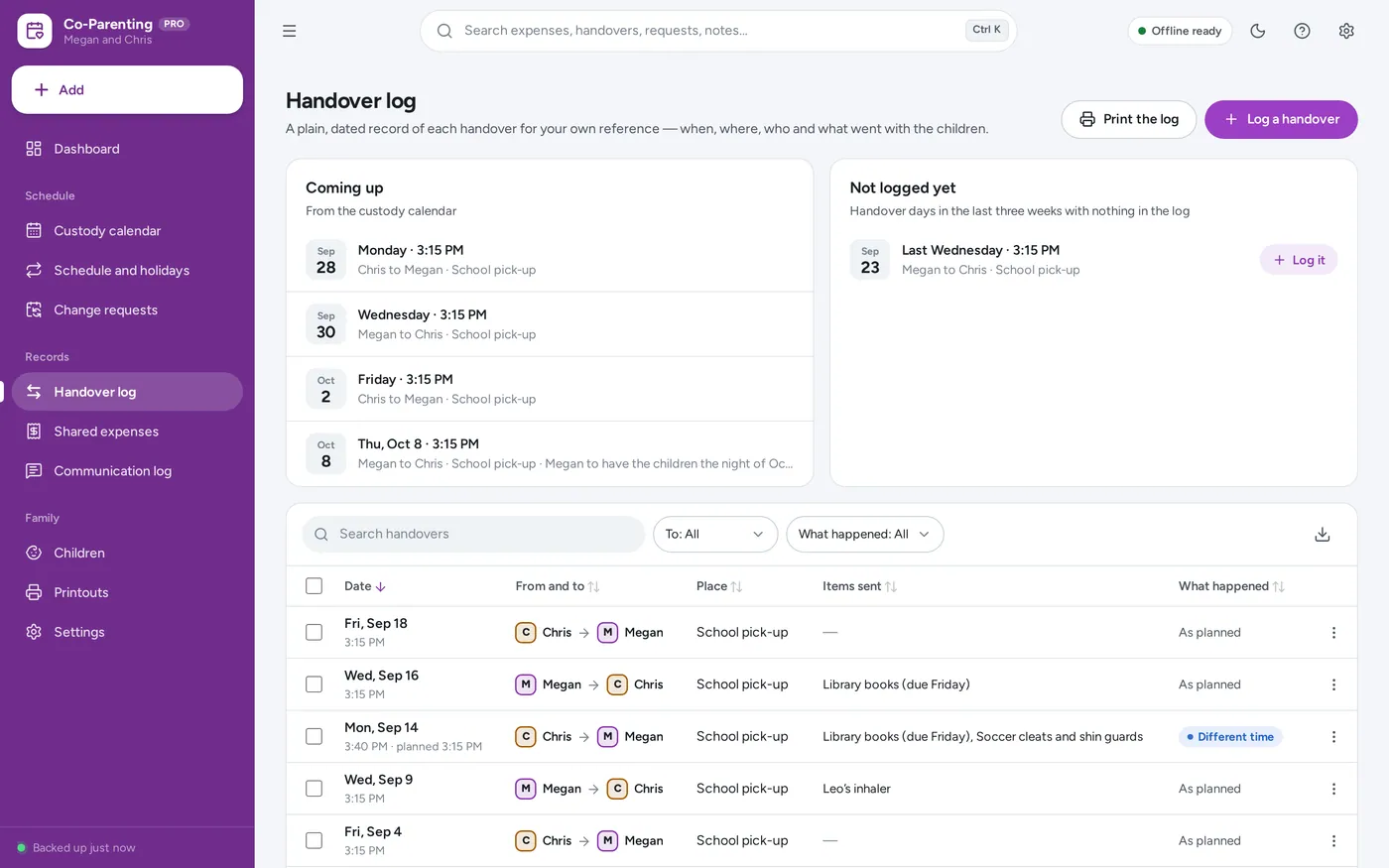The width and height of the screenshot is (1389, 868).
Task: Click Print the log button
Action: pyautogui.click(x=1129, y=119)
